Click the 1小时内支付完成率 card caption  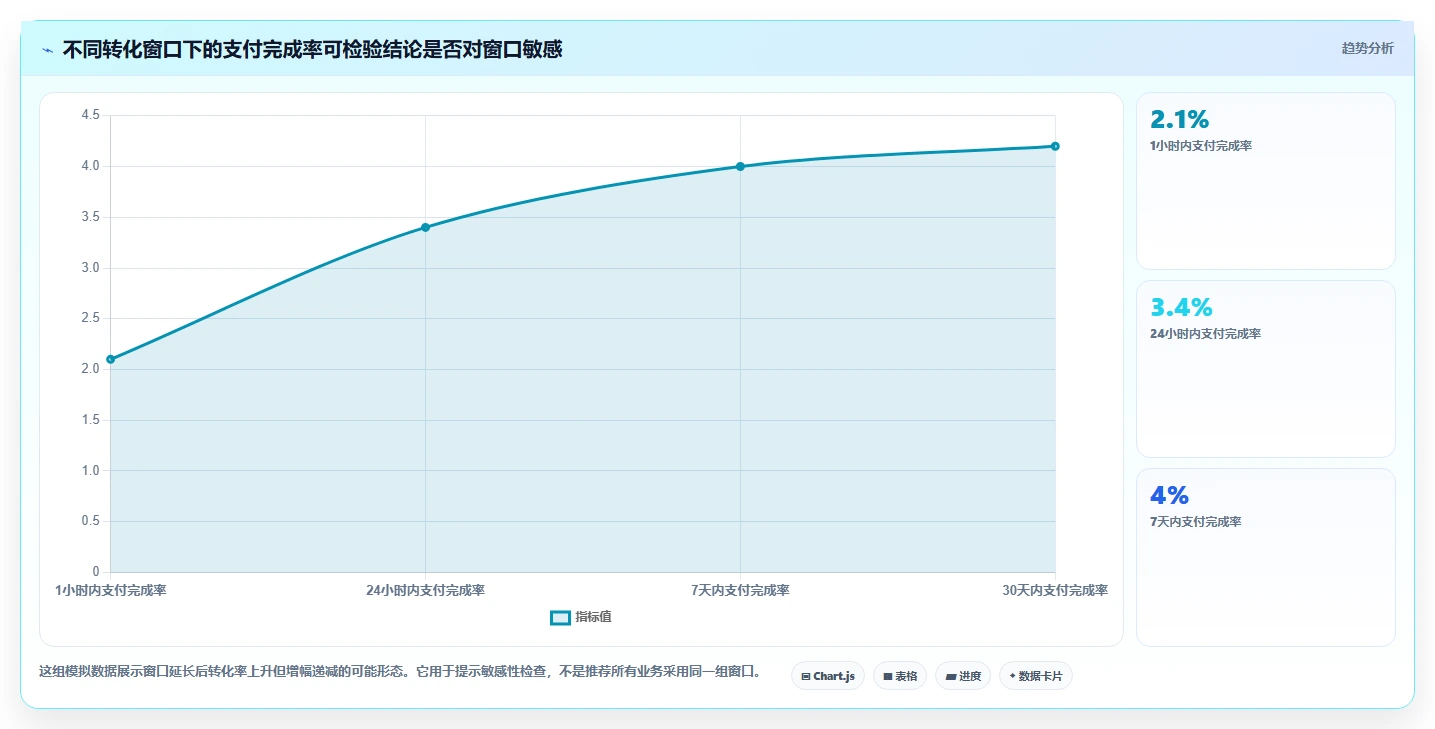click(x=1201, y=145)
